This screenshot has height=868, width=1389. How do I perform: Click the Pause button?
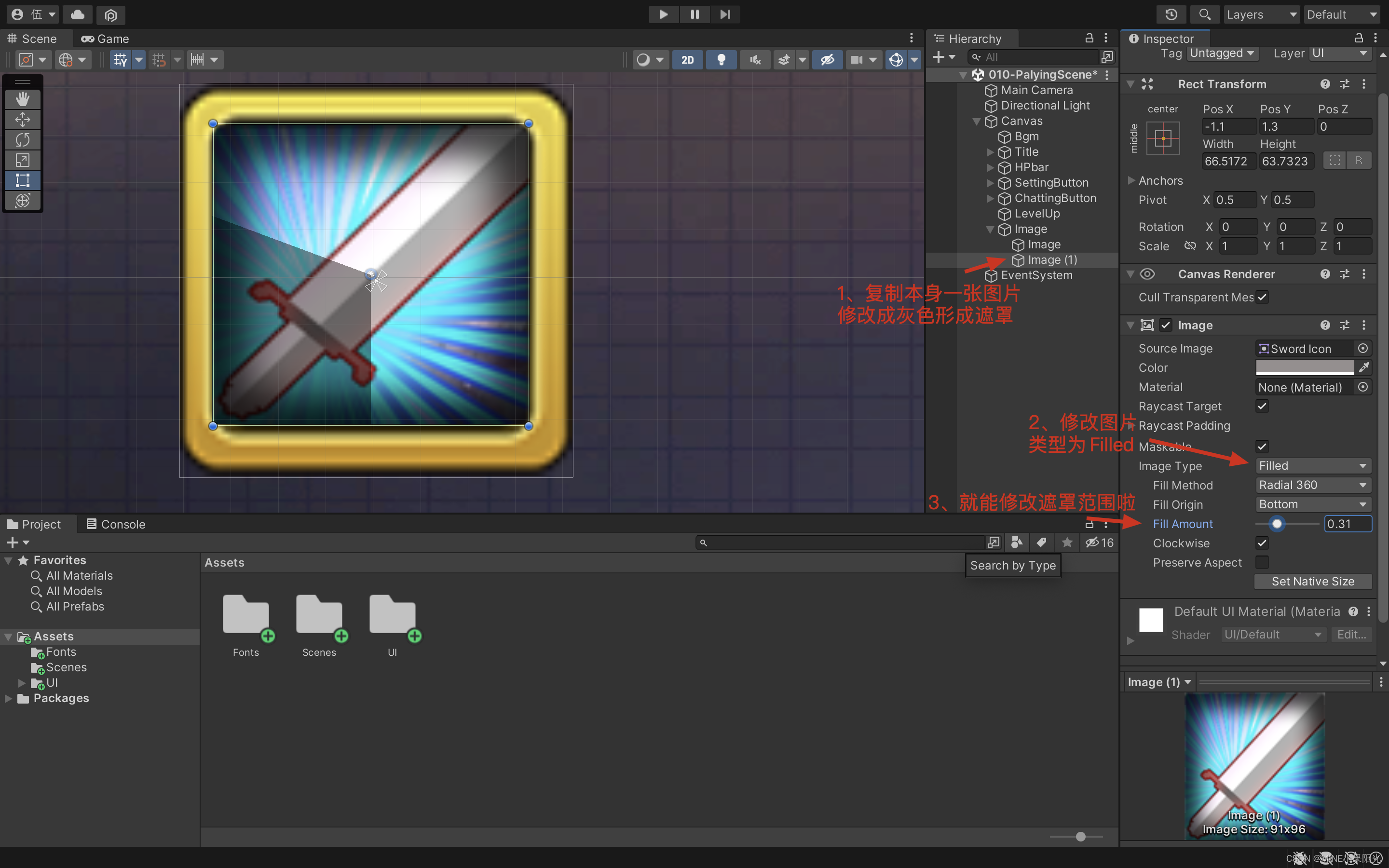[x=694, y=14]
